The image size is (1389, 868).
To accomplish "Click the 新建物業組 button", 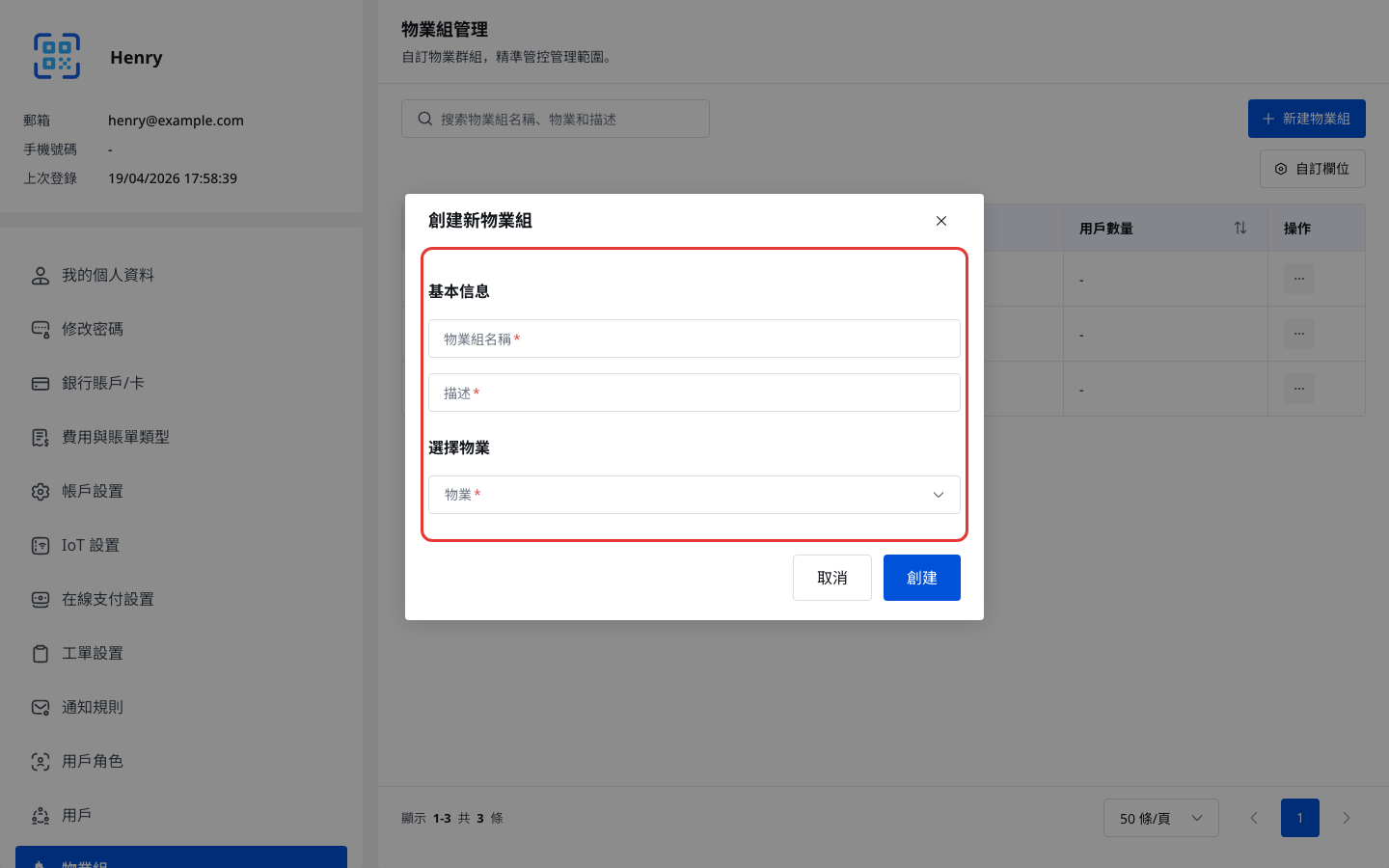I will (x=1307, y=119).
